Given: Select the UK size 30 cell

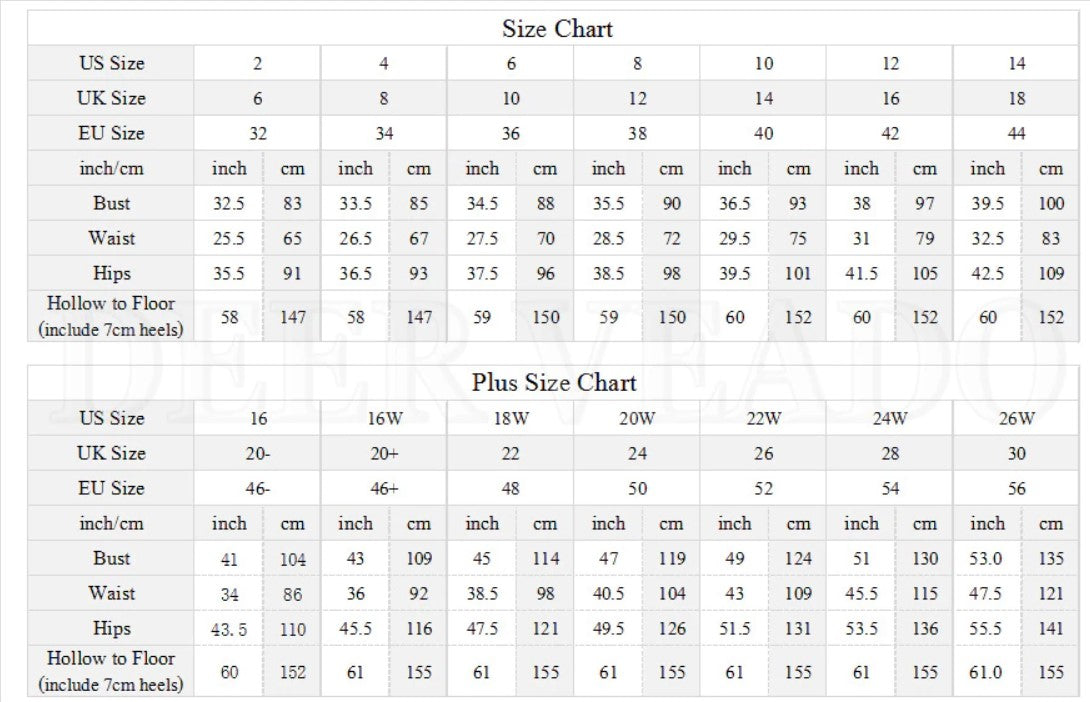Looking at the screenshot, I should click(1016, 454).
